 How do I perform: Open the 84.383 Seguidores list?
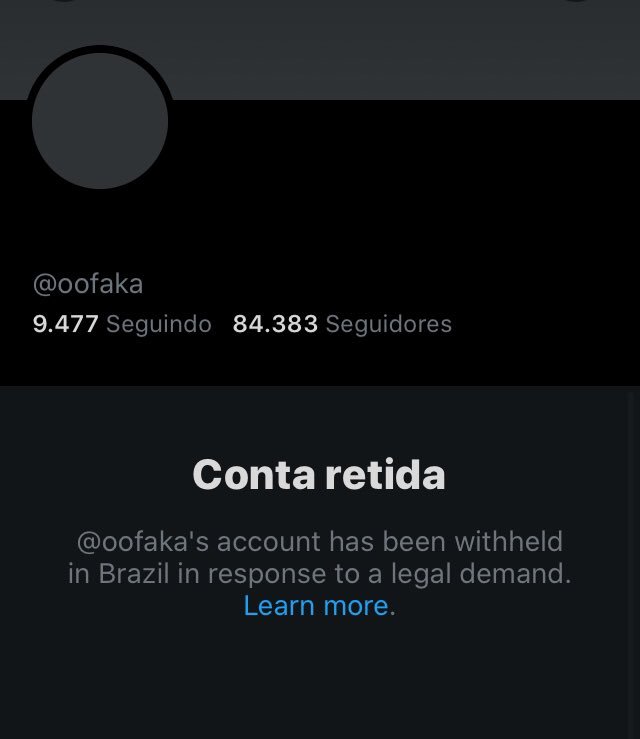(342, 324)
